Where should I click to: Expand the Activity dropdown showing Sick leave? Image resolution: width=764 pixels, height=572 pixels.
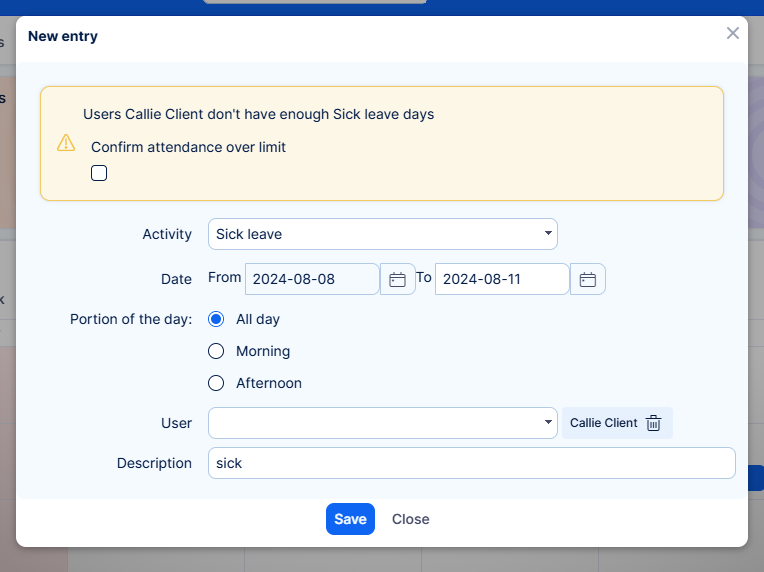[382, 234]
